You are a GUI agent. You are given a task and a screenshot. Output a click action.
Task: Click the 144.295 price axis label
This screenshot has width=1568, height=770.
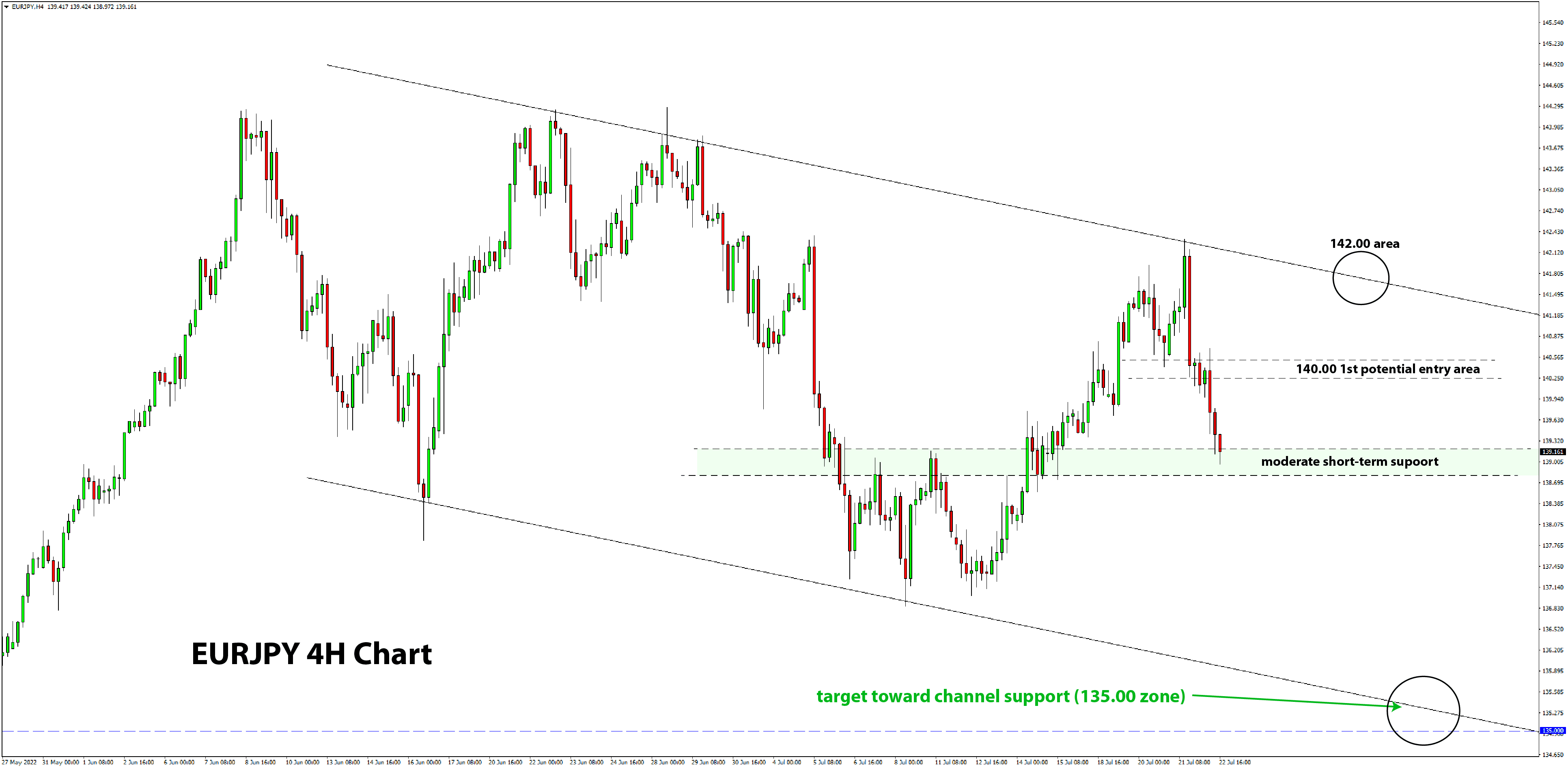[1552, 106]
